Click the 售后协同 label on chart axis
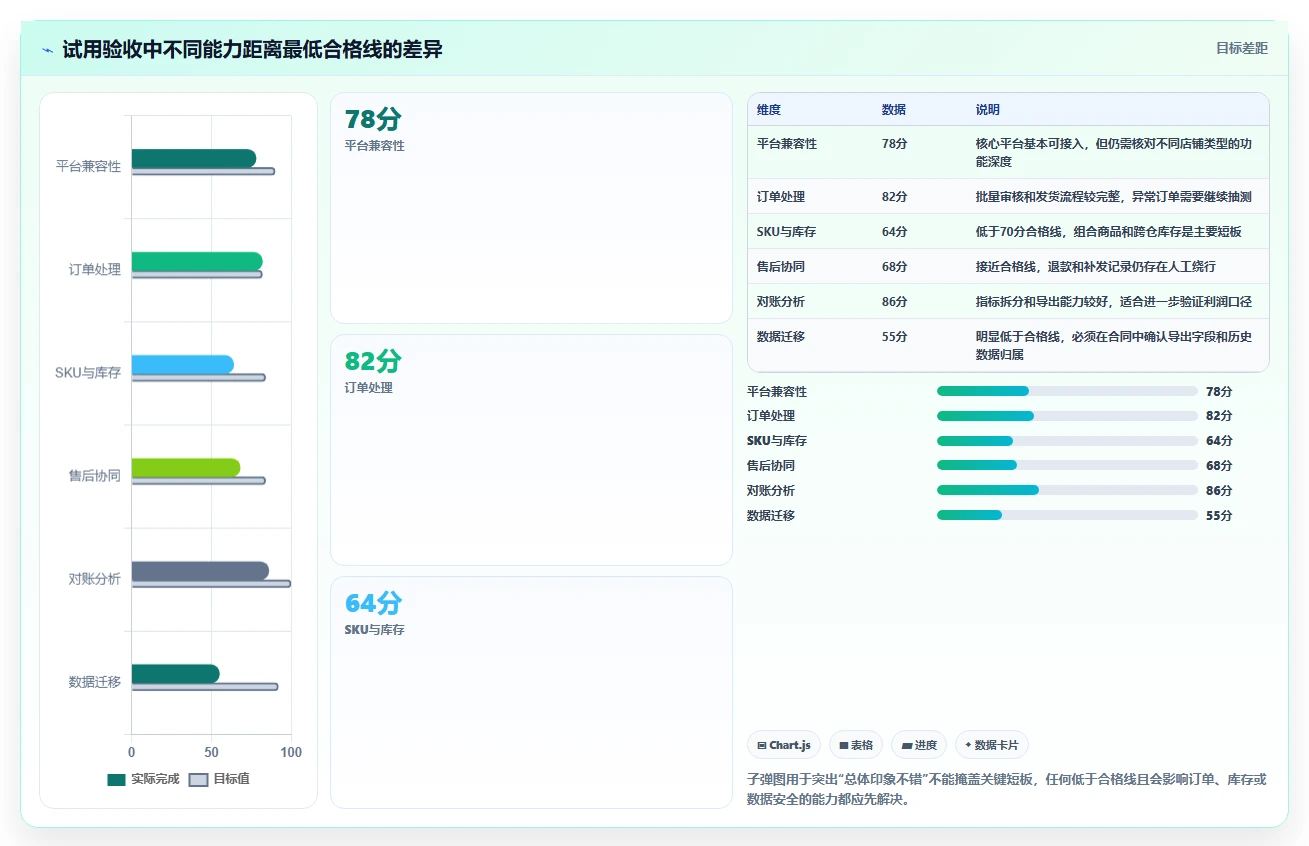The height and width of the screenshot is (846, 1309). pyautogui.click(x=94, y=476)
